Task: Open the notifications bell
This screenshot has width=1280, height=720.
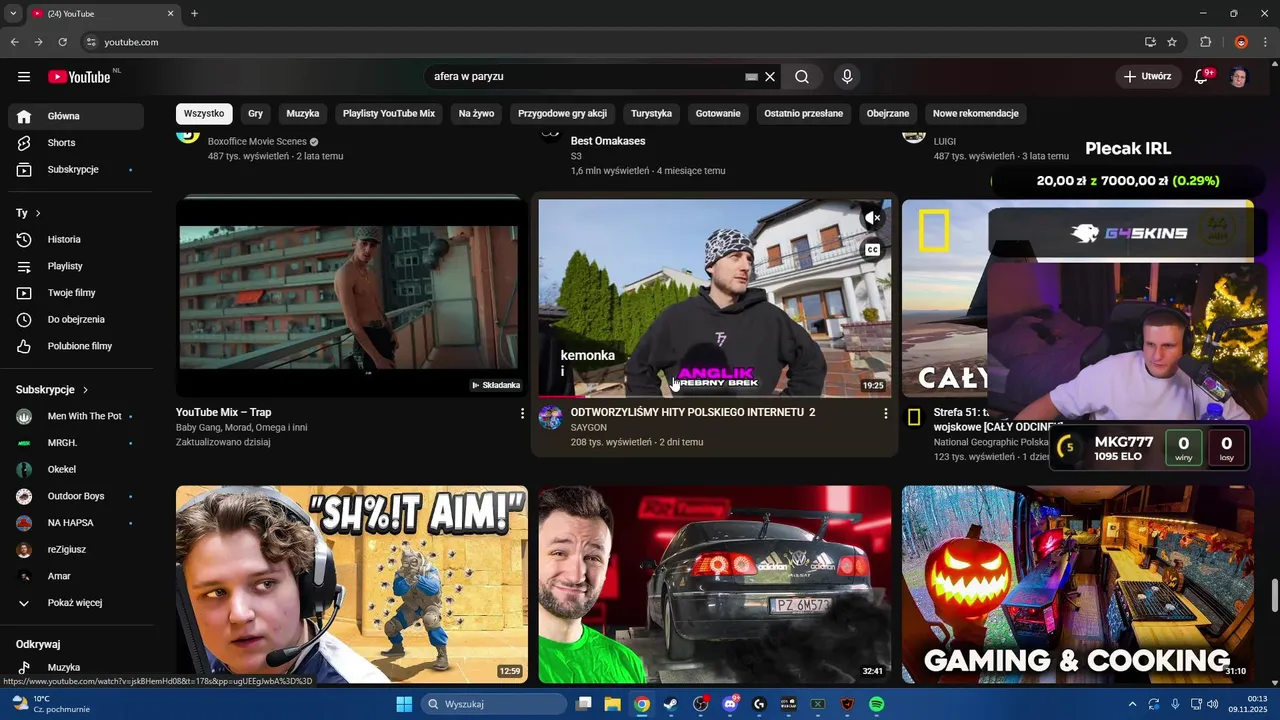Action: pyautogui.click(x=1203, y=77)
